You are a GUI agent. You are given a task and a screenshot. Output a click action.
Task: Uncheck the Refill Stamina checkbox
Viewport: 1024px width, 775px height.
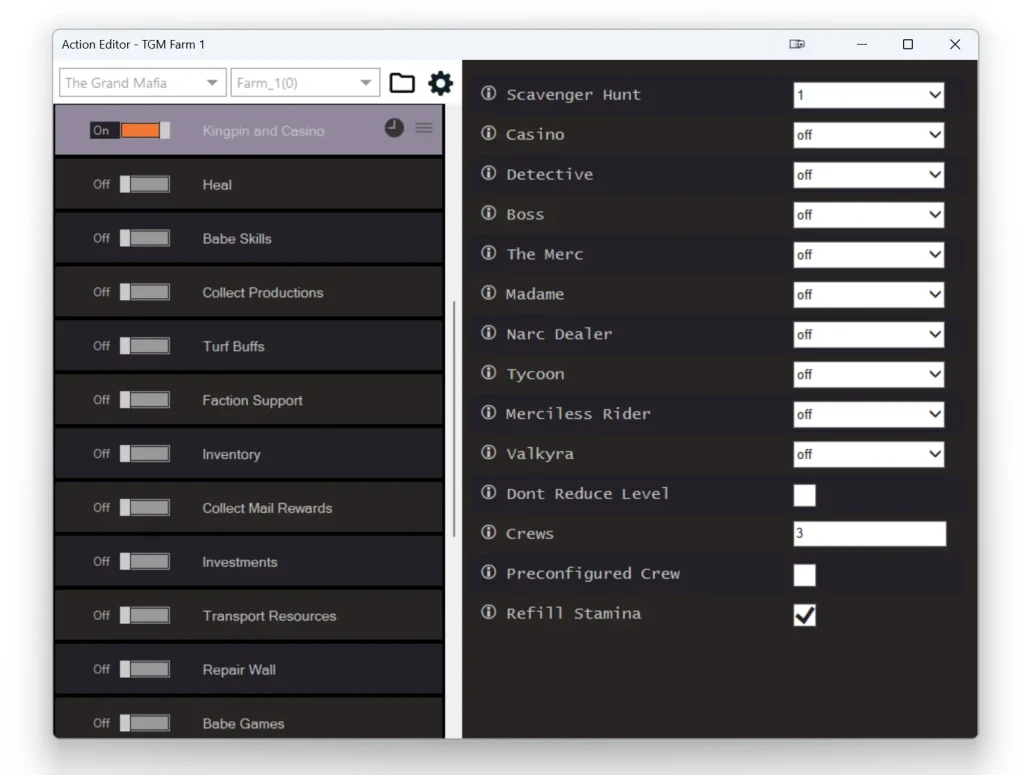(805, 615)
